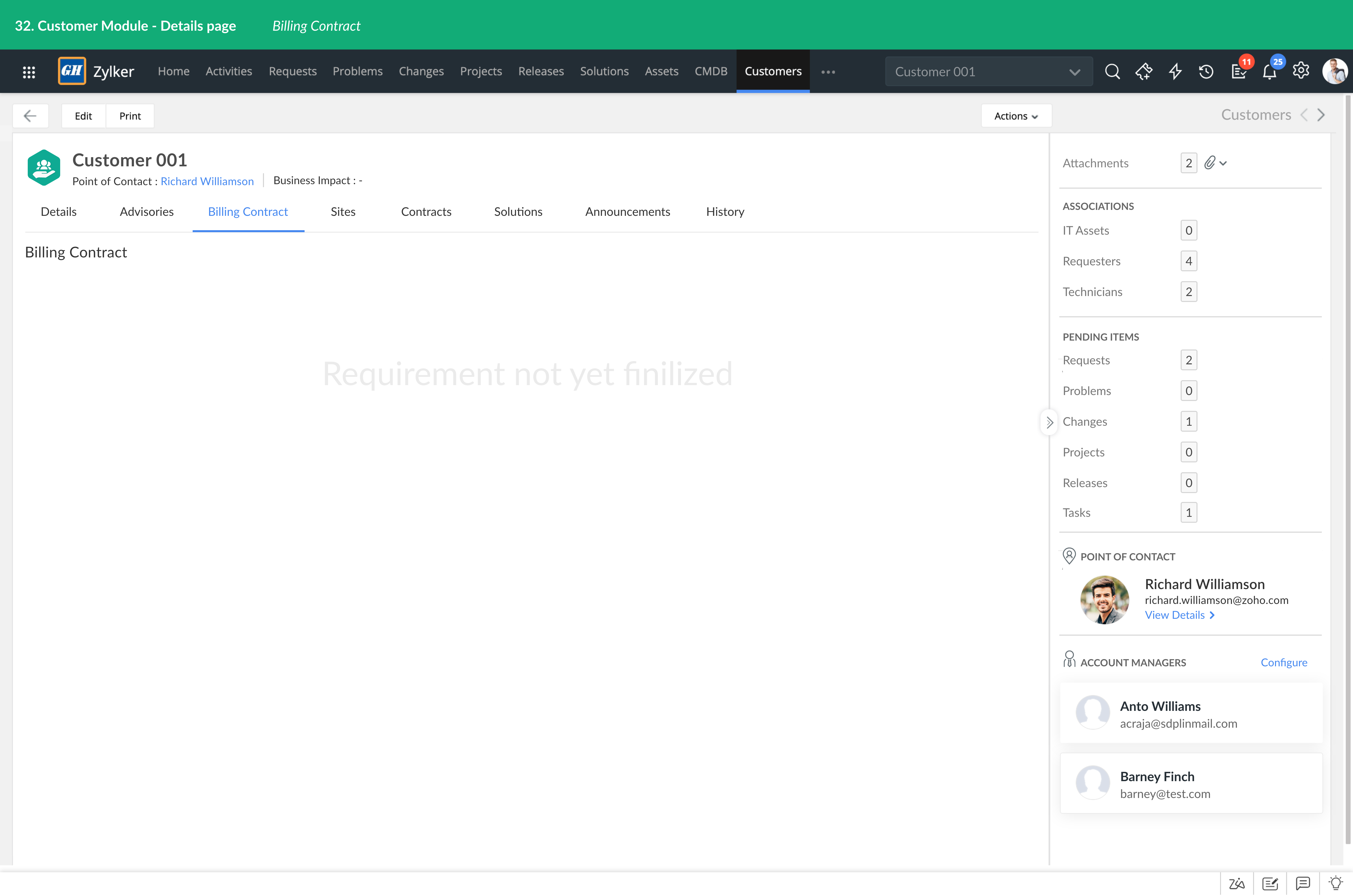Switch to the customer Solutions tab
This screenshot has height=896, width=1353.
point(519,212)
